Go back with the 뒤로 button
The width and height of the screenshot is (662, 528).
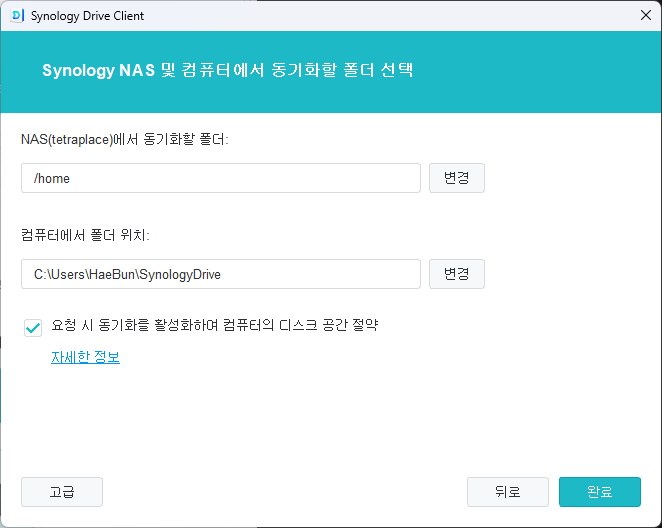tap(507, 492)
